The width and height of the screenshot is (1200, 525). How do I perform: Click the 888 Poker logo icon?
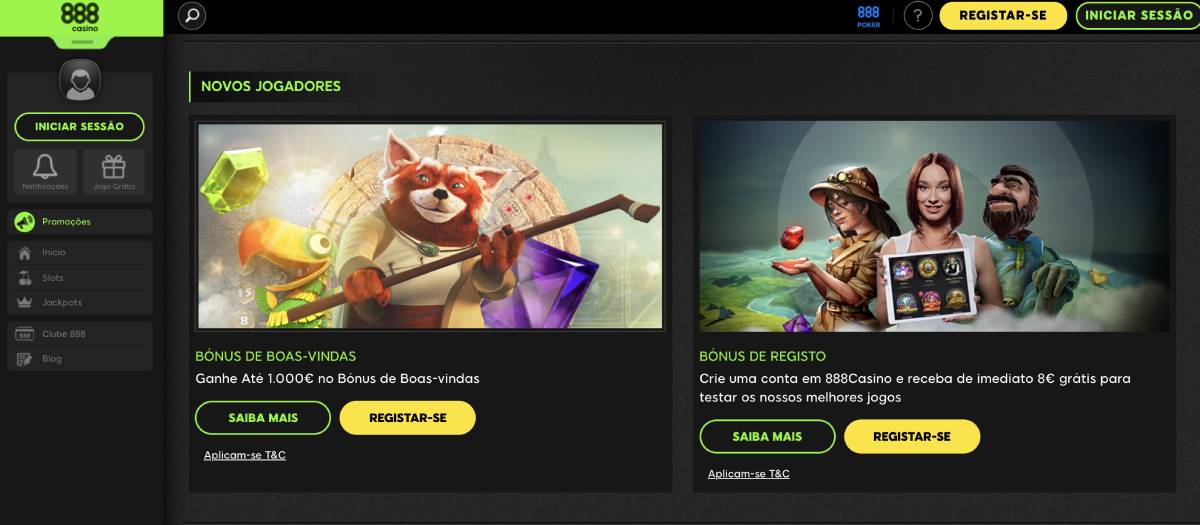(868, 16)
